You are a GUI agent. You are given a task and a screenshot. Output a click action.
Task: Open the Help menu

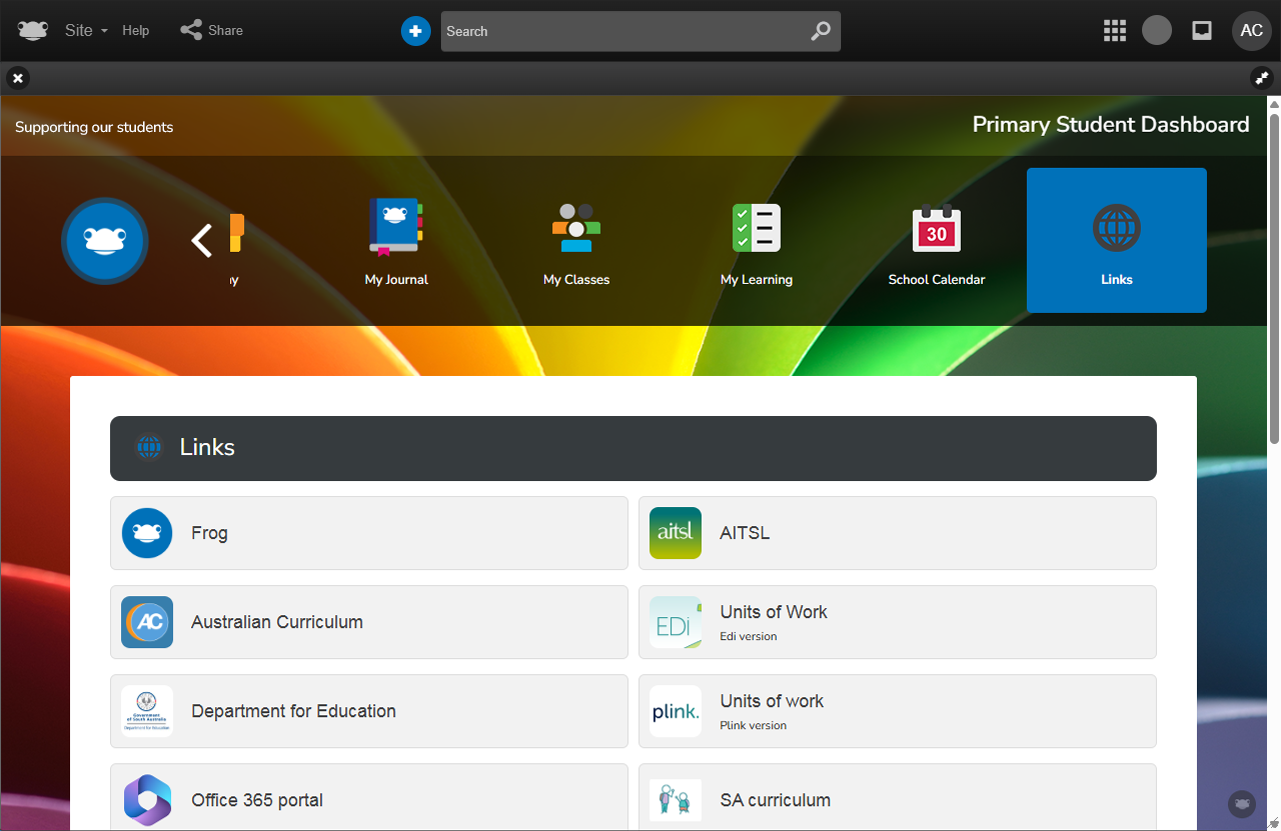(x=136, y=30)
